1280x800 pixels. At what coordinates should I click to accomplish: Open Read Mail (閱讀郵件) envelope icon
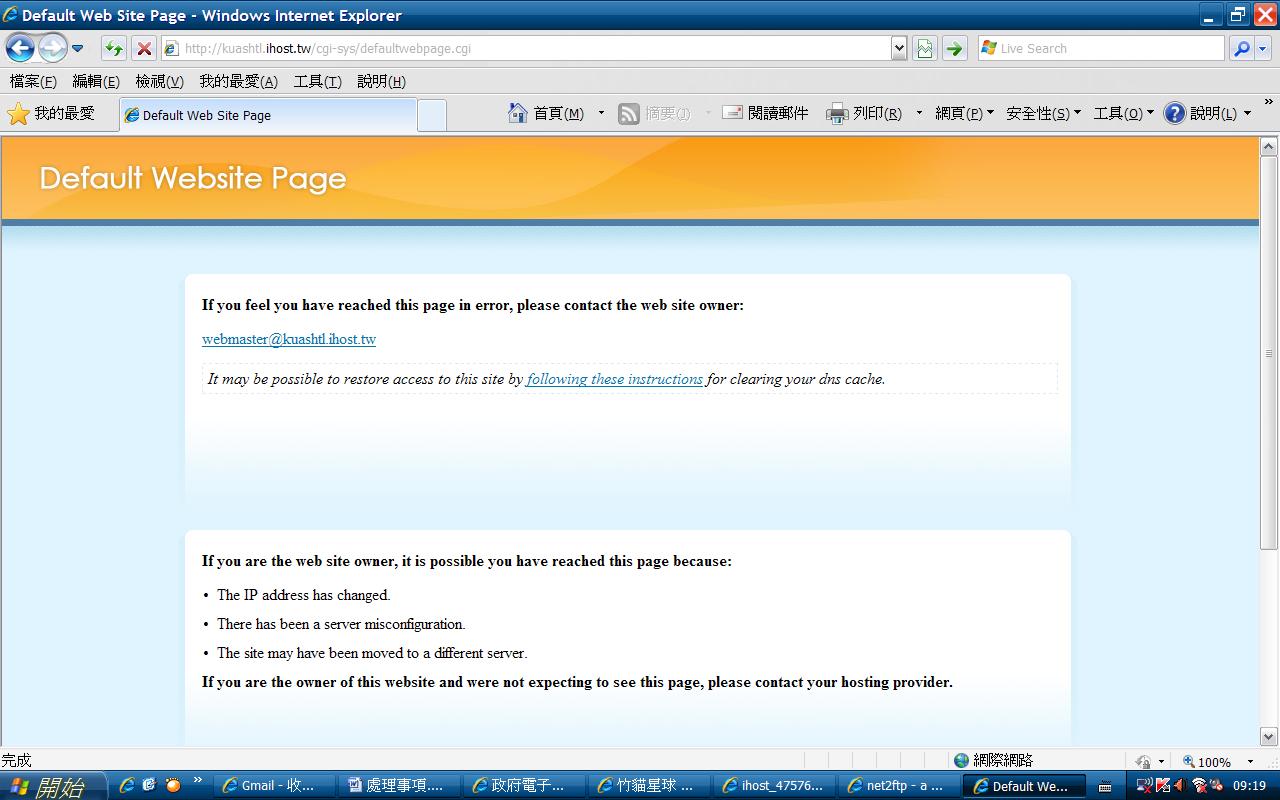point(733,113)
